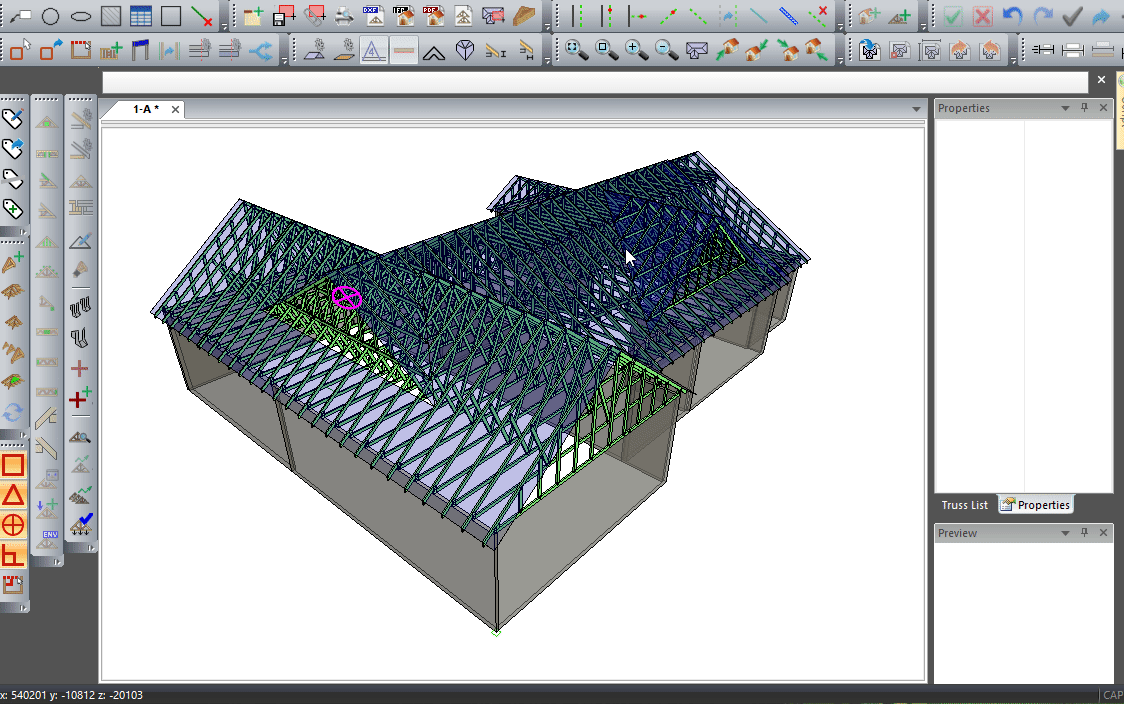Screen dimensions: 1124x704
Task: Select the ENV environment tool
Action: point(47,538)
